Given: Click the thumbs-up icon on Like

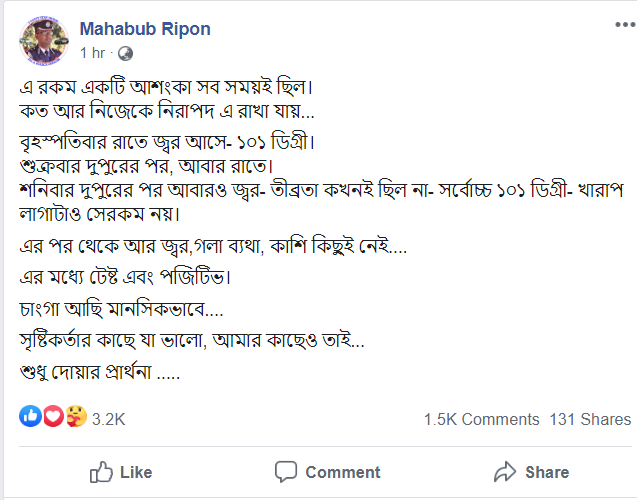Looking at the screenshot, I should [x=101, y=472].
